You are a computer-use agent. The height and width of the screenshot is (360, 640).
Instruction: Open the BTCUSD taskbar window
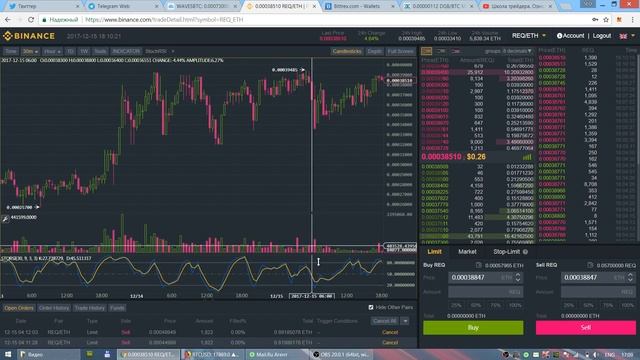tap(212, 354)
